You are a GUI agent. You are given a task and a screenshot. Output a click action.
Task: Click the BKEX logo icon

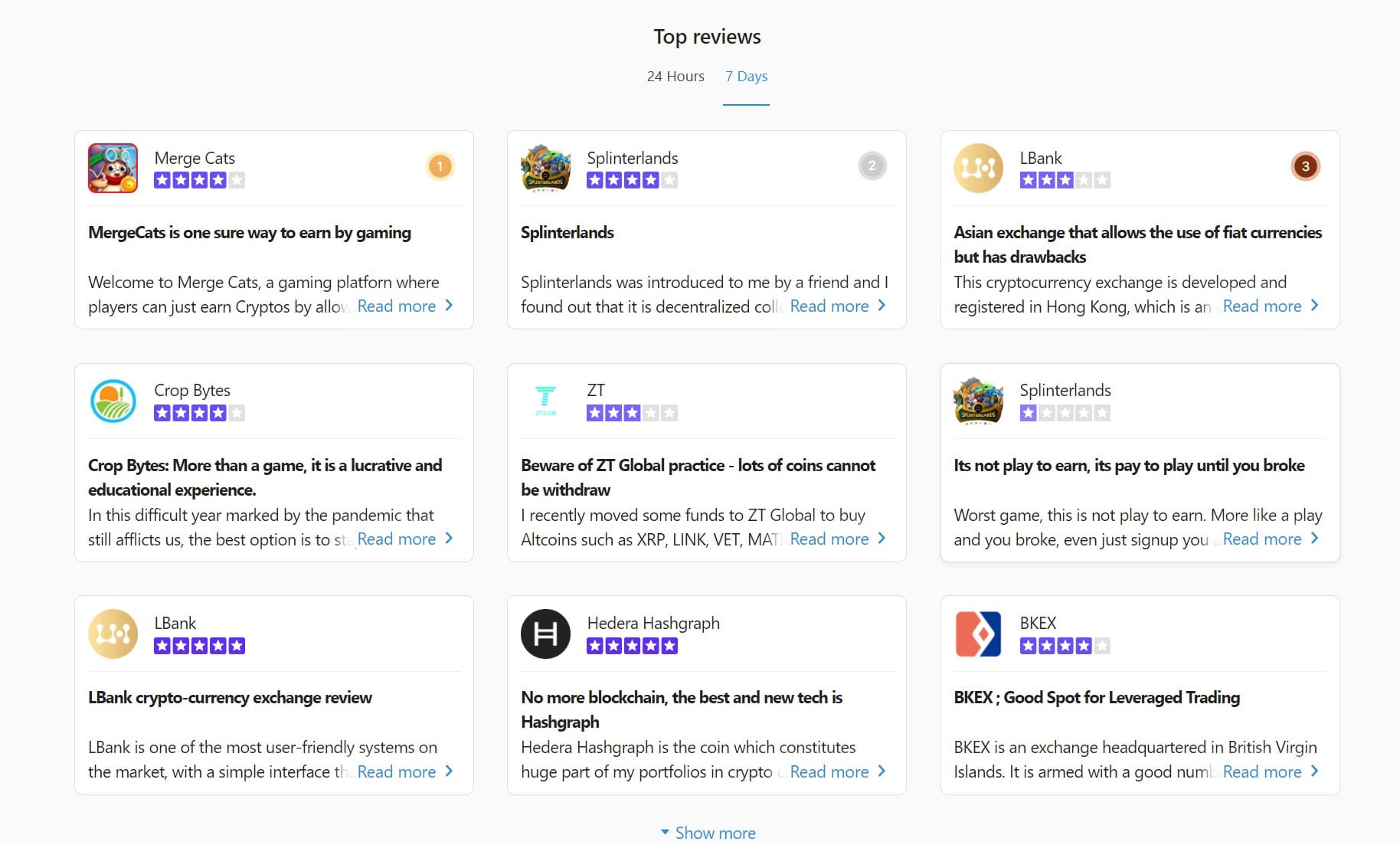pos(978,634)
